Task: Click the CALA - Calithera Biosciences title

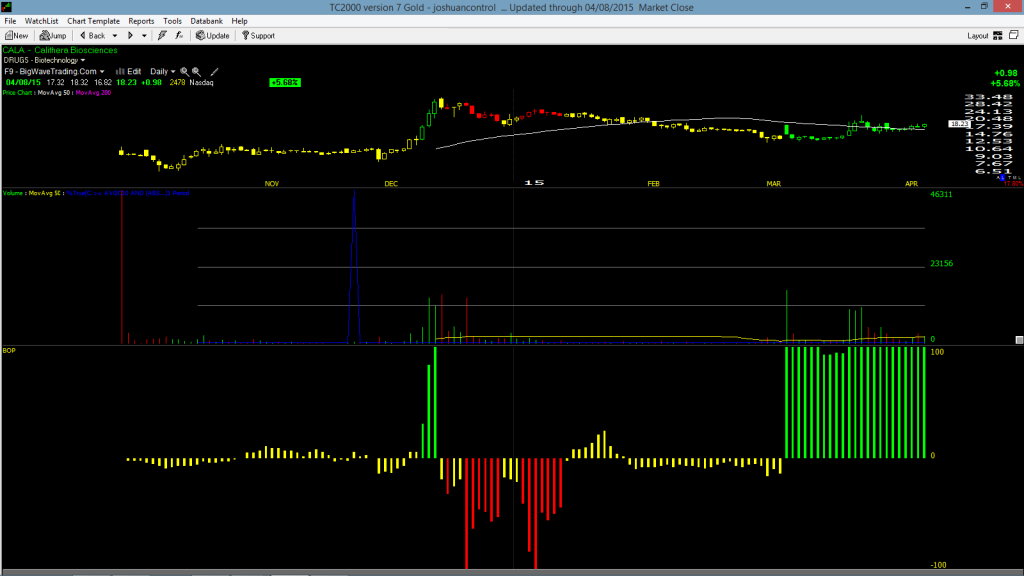Action: coord(60,50)
